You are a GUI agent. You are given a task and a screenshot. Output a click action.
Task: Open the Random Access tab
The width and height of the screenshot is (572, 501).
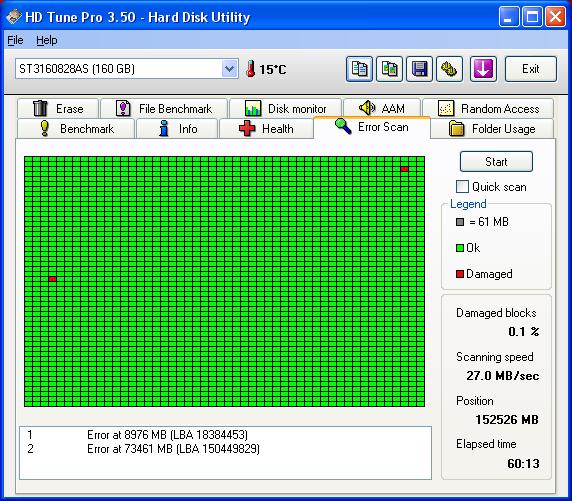(x=488, y=108)
